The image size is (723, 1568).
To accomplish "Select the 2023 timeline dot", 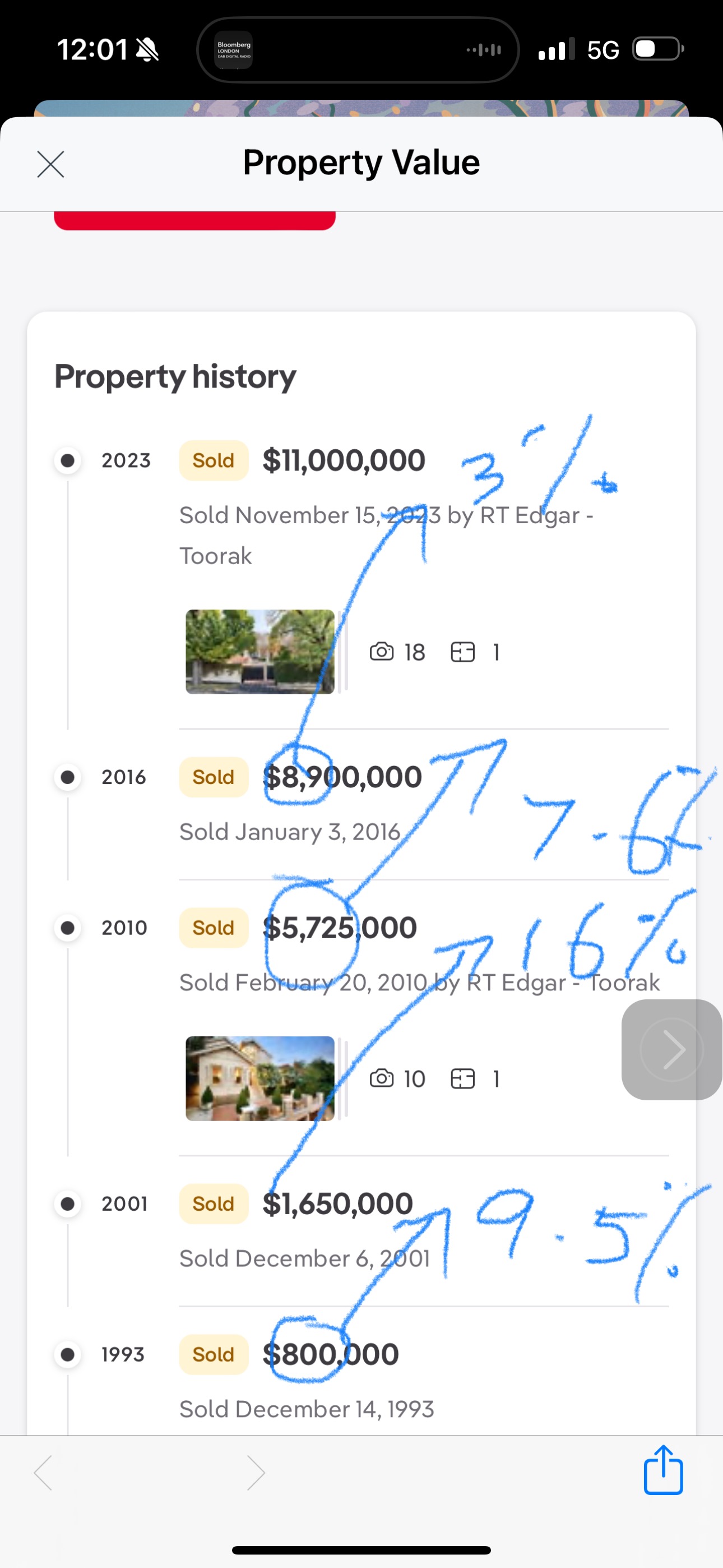I will pos(68,460).
